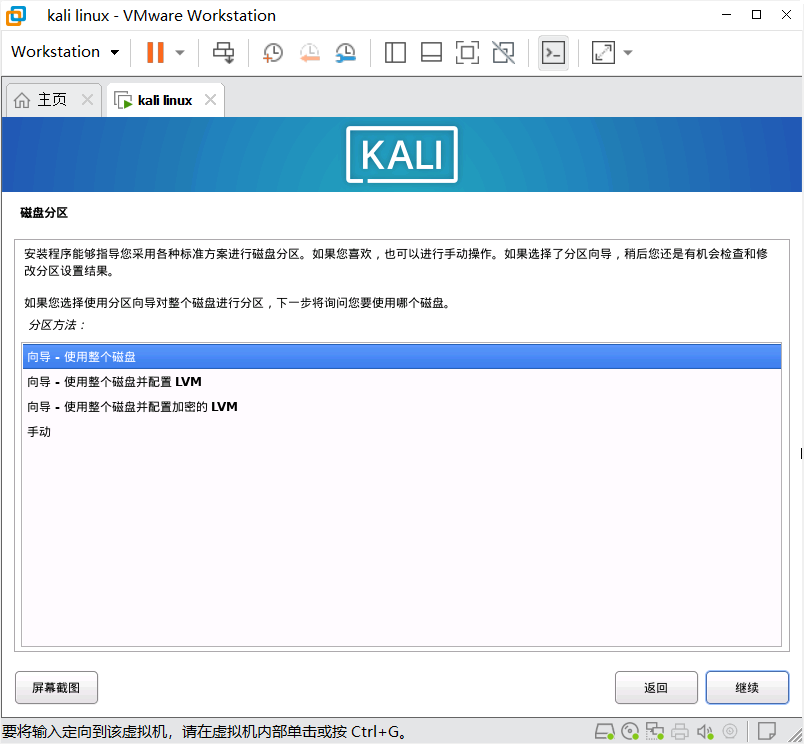Screen dimensions: 804x744
Task: Enter full screen mode
Action: tap(467, 52)
